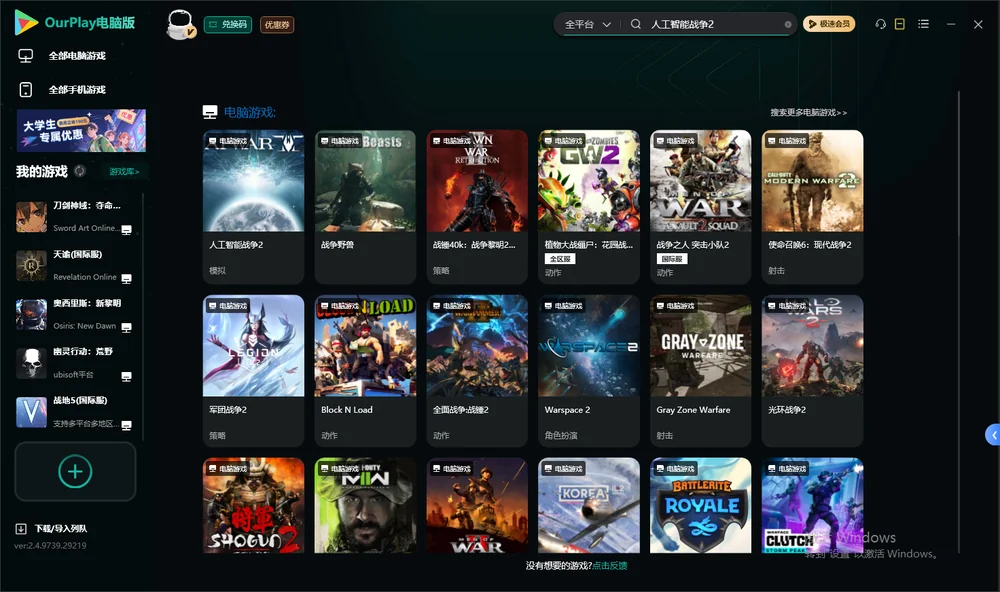Open the Call of Duty MW cover
The height and width of the screenshot is (592, 1000).
tap(365, 505)
